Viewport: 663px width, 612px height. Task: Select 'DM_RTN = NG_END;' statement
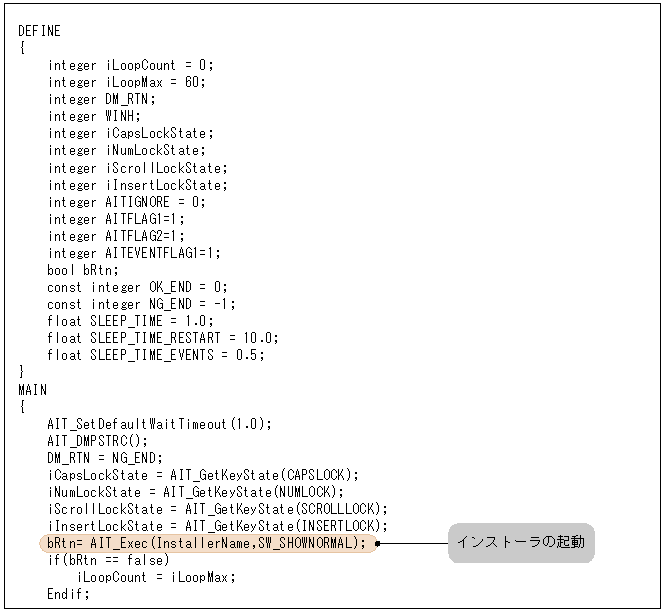[105, 458]
